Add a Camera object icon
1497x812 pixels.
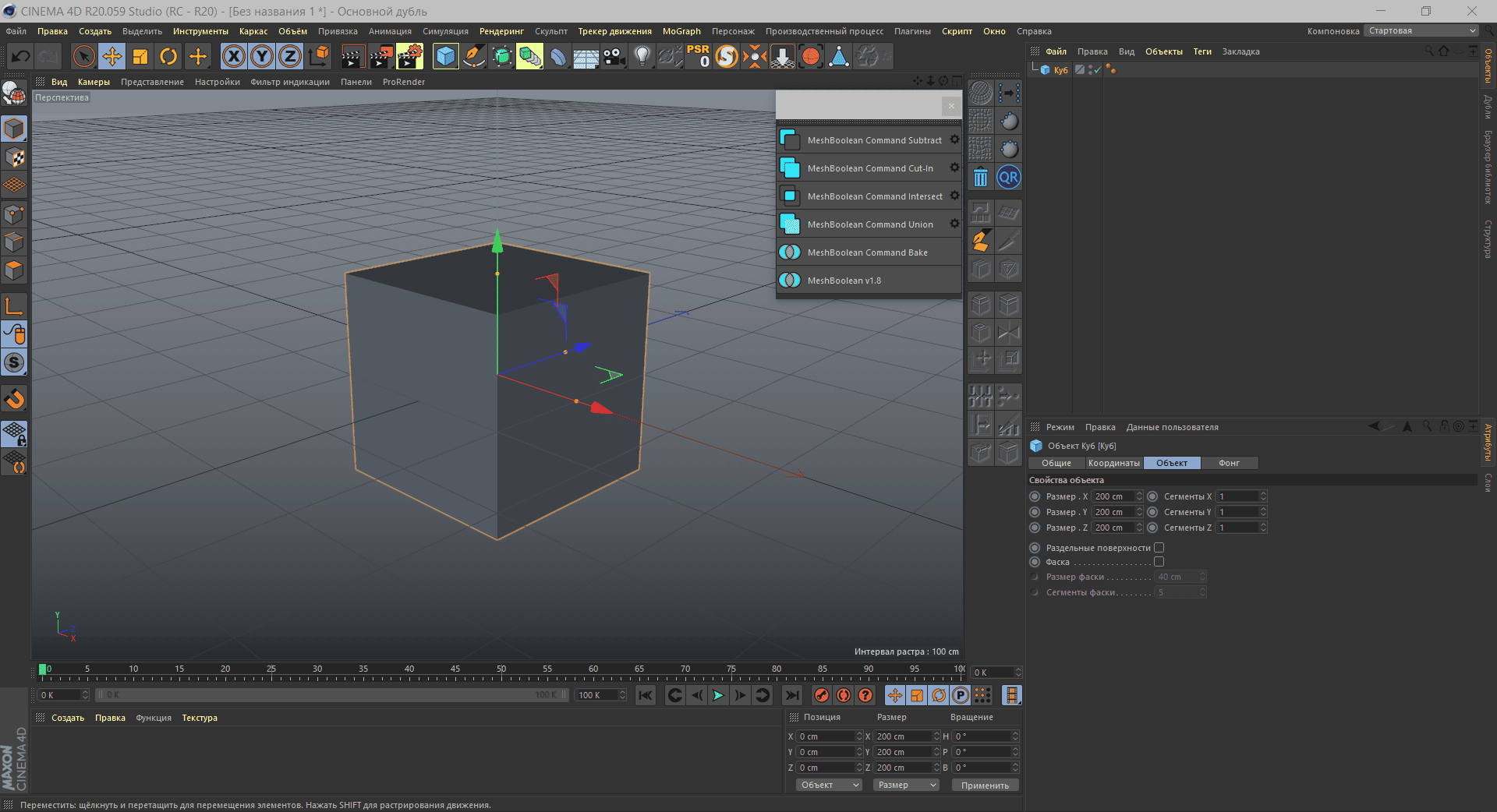click(614, 56)
